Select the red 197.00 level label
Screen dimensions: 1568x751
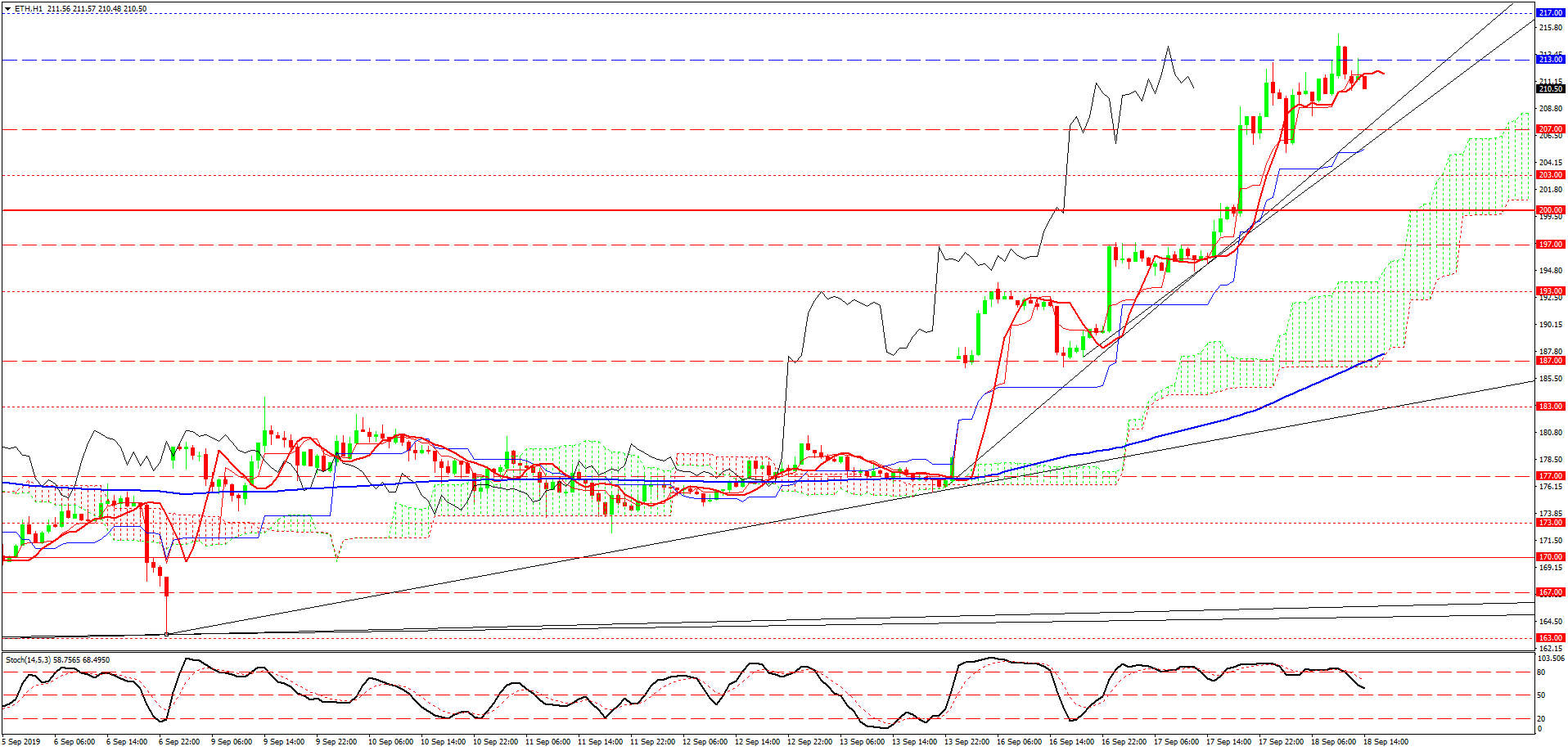[x=1551, y=245]
